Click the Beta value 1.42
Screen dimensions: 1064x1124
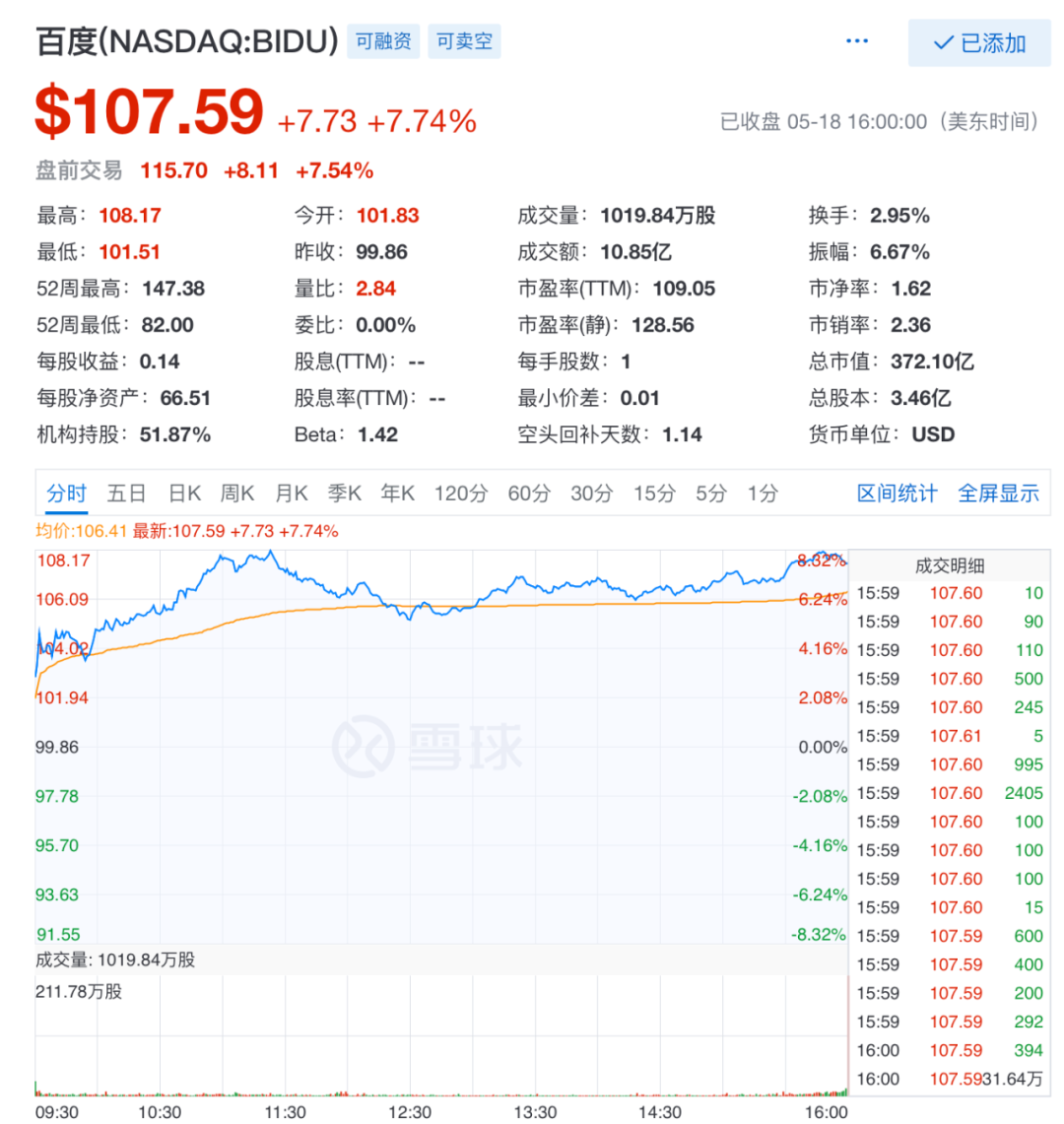tap(377, 434)
